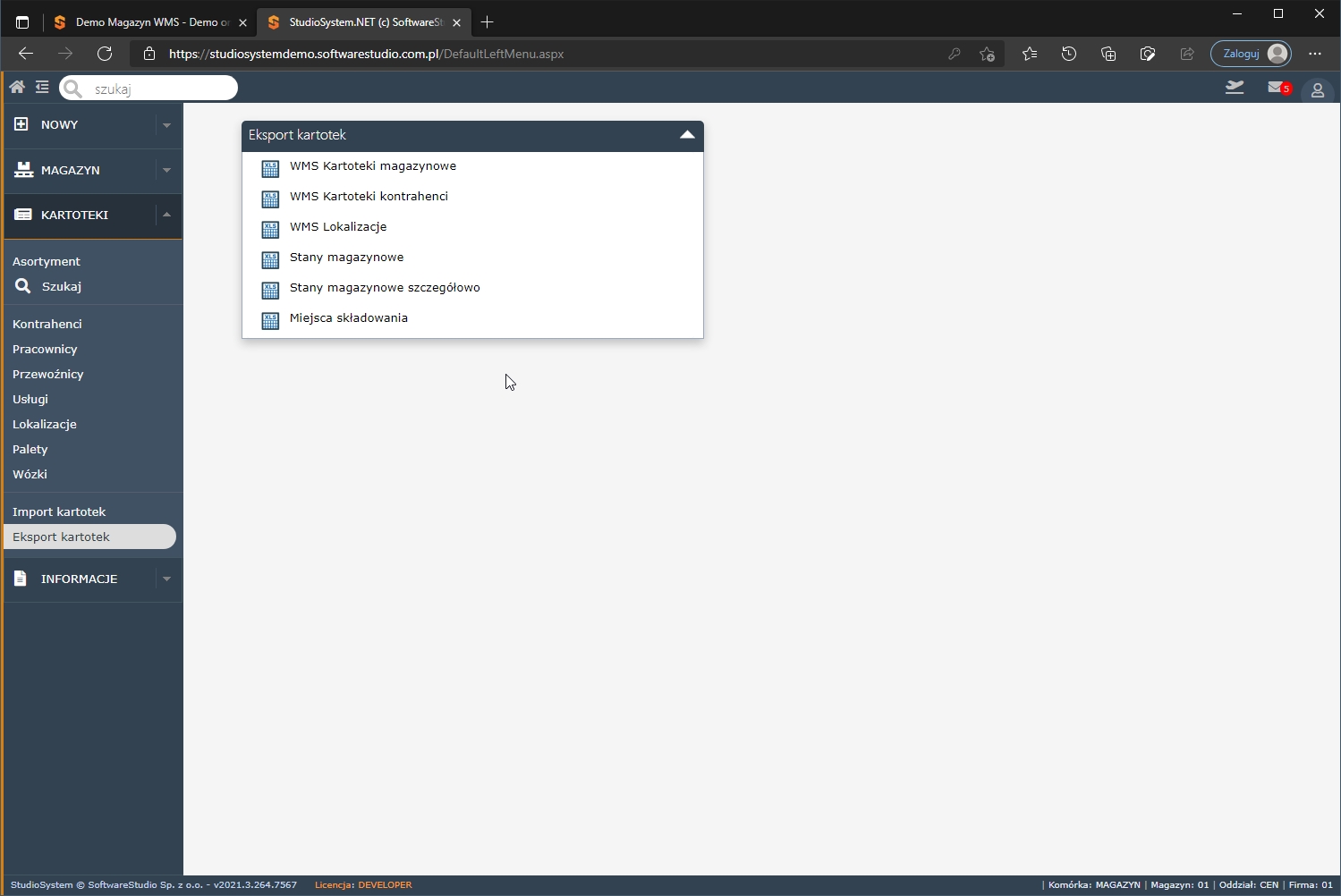Viewport: 1341px width, 896px height.
Task: Open the user profile icon
Action: (1318, 90)
